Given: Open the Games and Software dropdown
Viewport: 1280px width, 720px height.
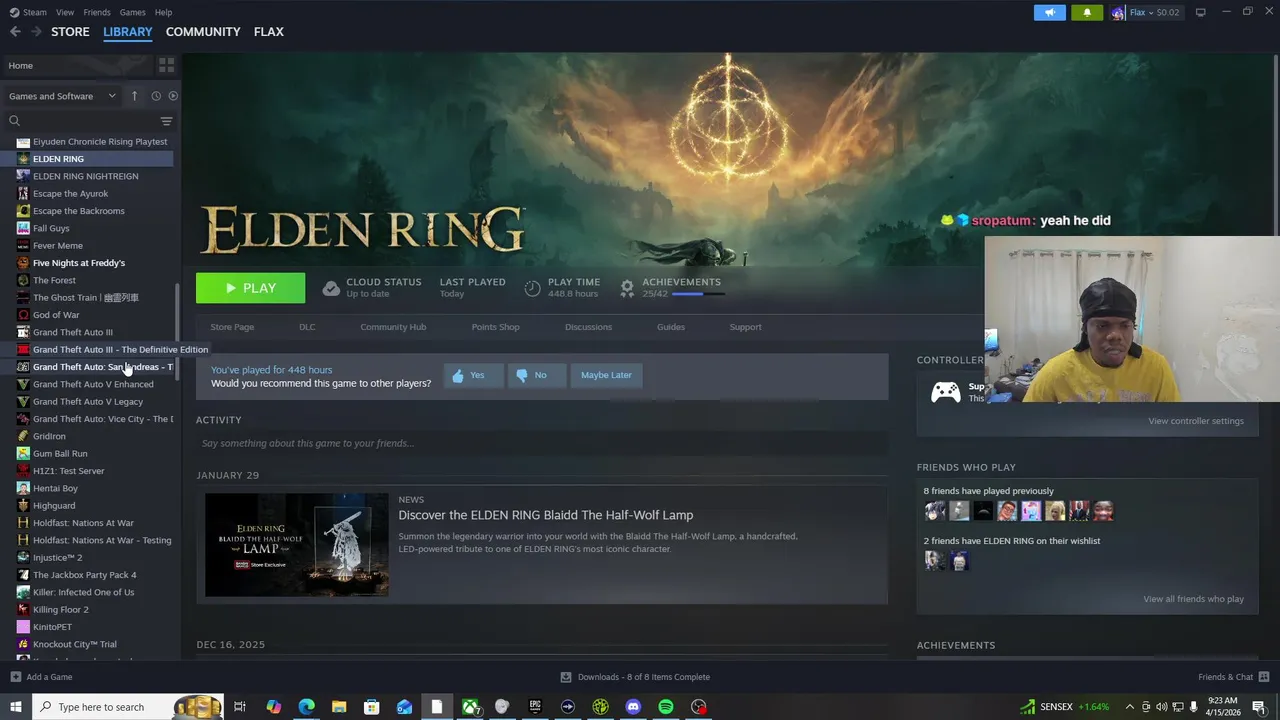Looking at the screenshot, I should point(64,96).
